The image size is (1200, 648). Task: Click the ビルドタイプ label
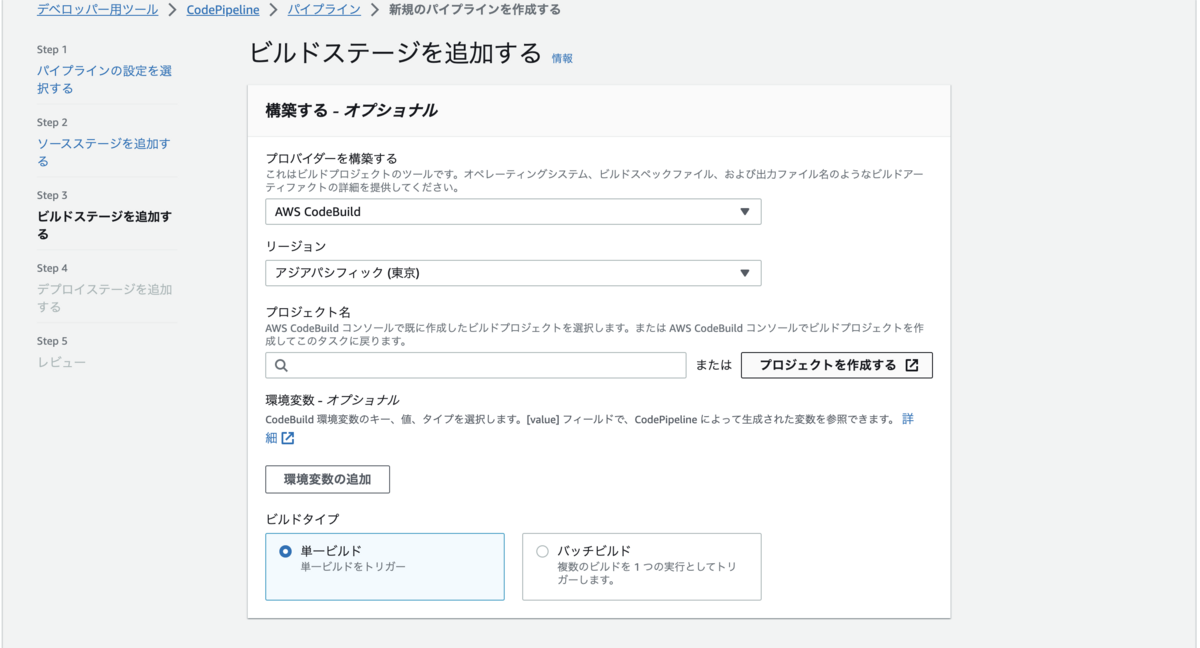(x=302, y=519)
